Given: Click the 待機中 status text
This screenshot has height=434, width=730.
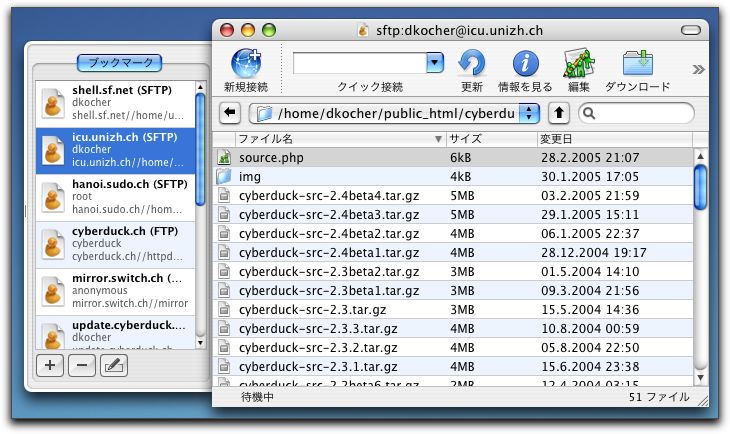Looking at the screenshot, I should (257, 397).
